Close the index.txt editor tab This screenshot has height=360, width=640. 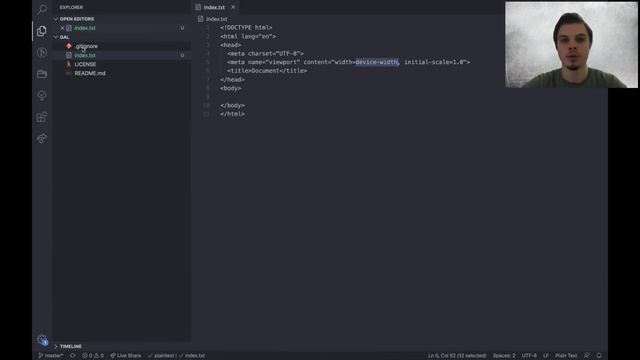(233, 7)
